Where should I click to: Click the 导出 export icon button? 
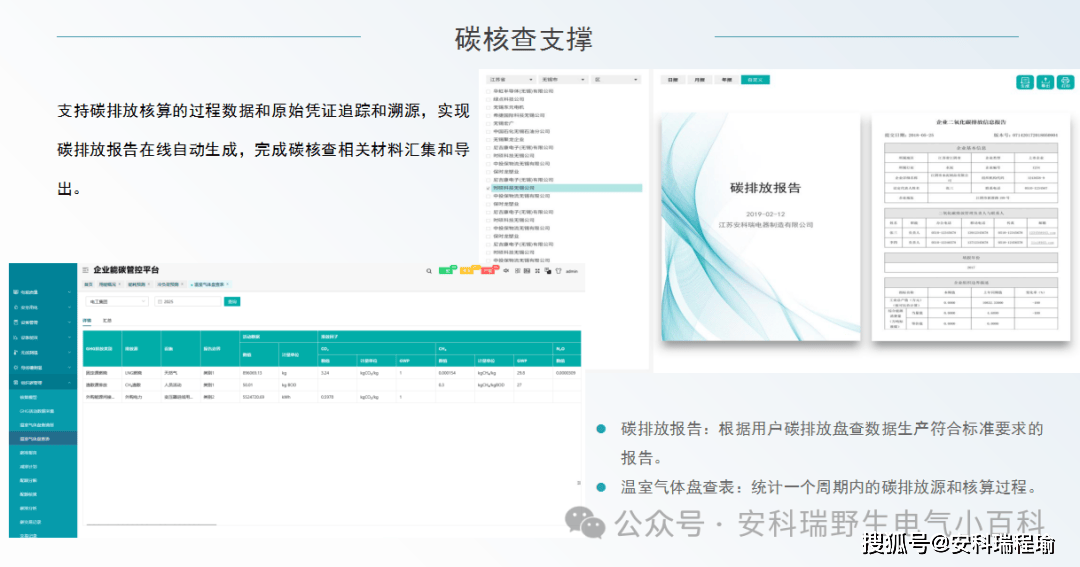[1045, 82]
